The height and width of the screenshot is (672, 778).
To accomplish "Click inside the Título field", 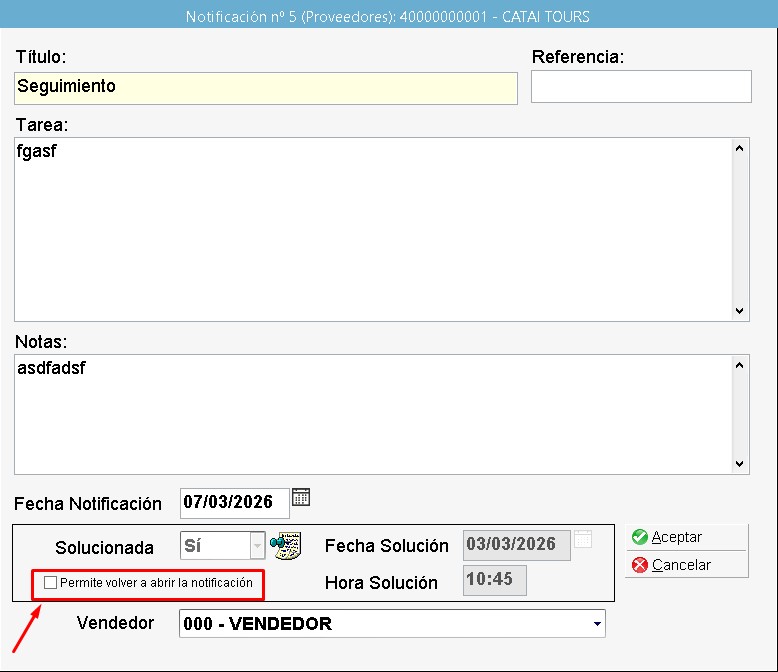I will point(266,88).
